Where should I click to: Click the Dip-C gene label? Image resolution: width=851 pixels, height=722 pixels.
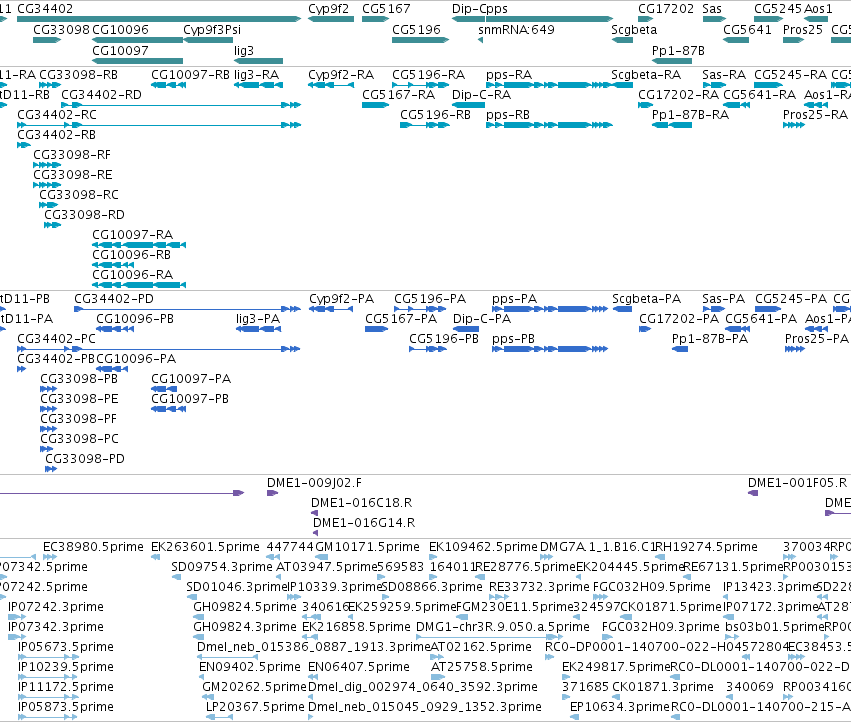coord(468,9)
